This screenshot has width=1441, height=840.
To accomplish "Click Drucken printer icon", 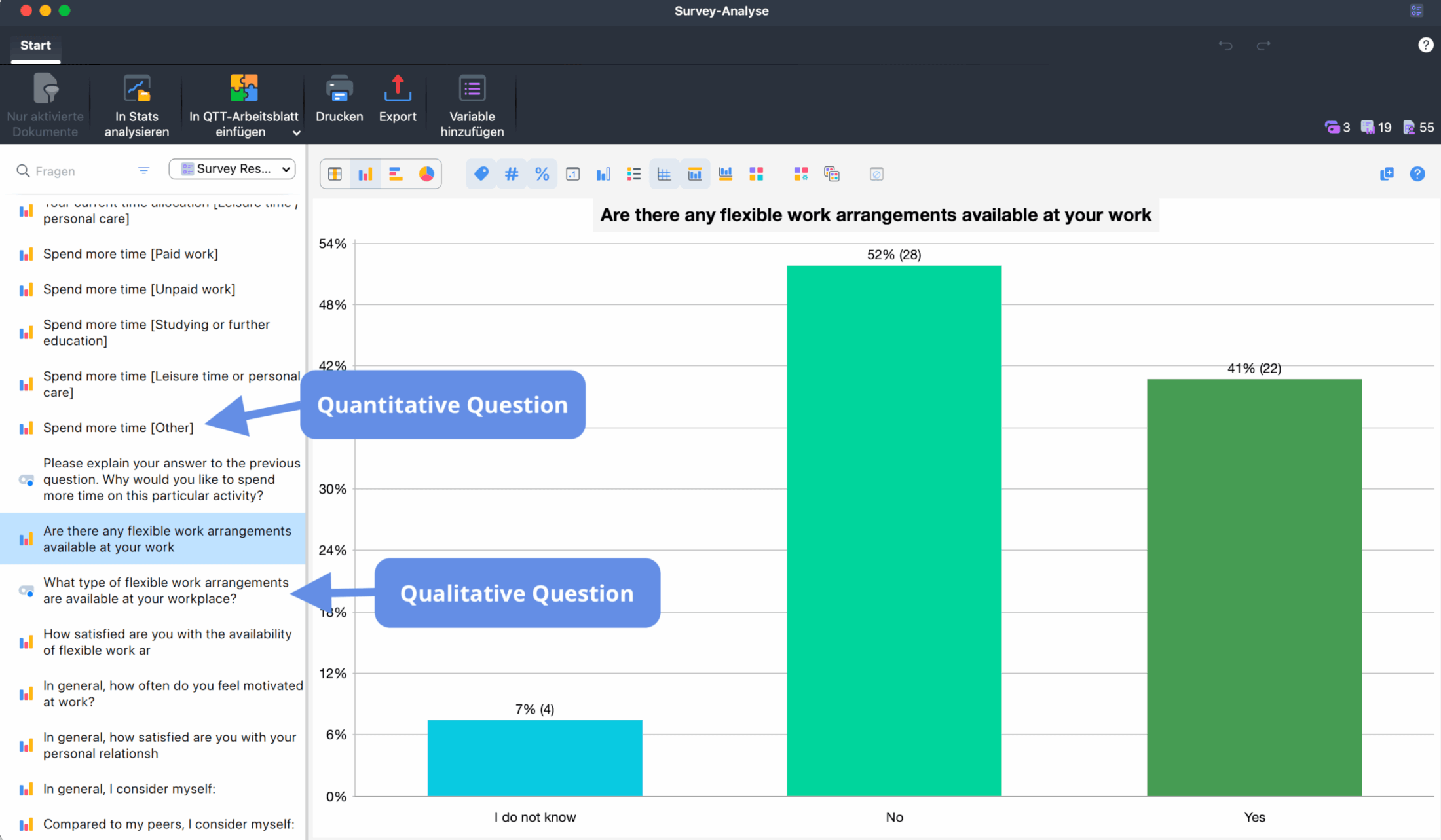I will [x=339, y=90].
